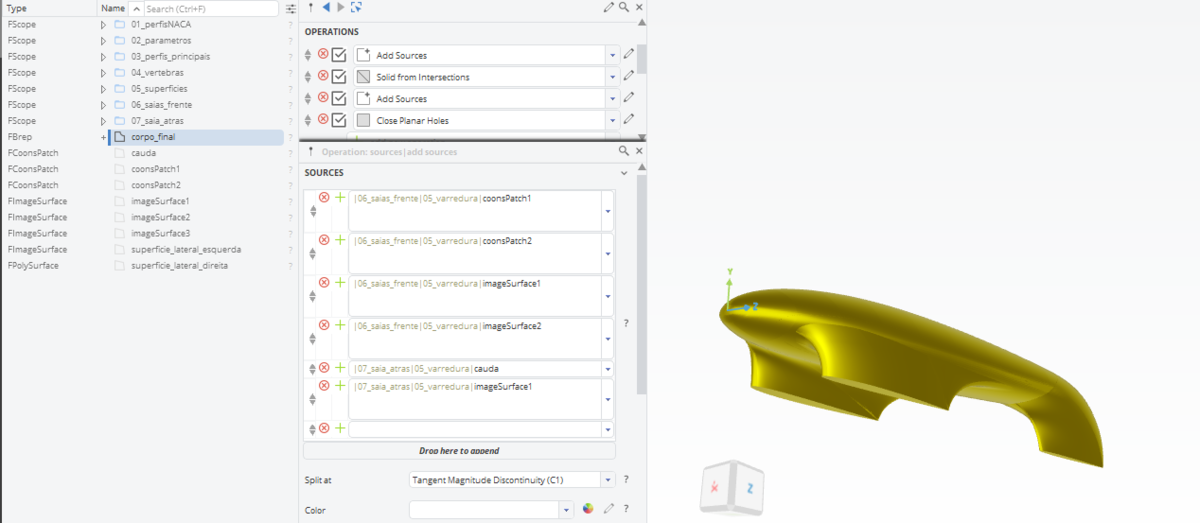Select 03_perfis_principais in the object tree
Screen dimensions: 1200x523
[170, 56]
